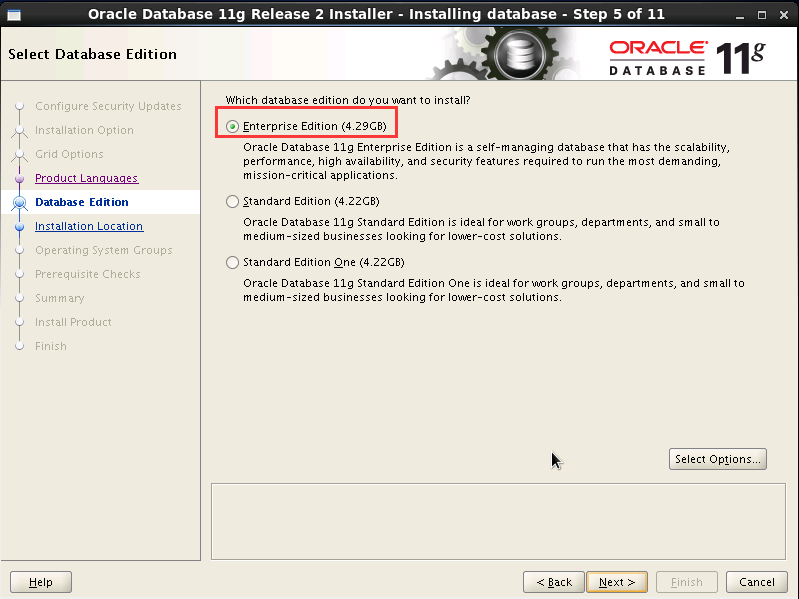Screen dimensions: 799x599
Task: Click Grid Options step label
Action: 69,154
